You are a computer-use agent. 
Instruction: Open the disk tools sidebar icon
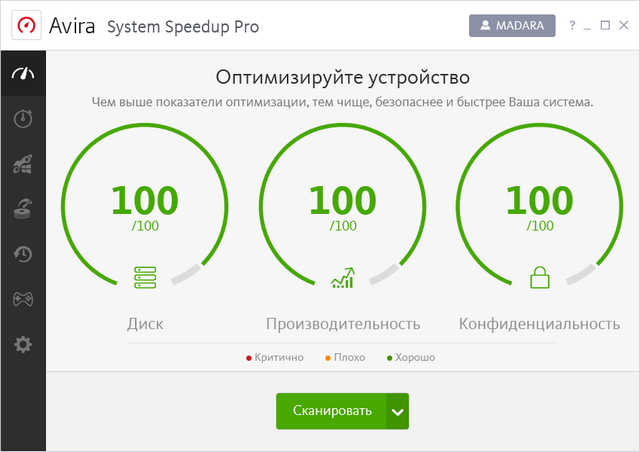click(x=23, y=209)
